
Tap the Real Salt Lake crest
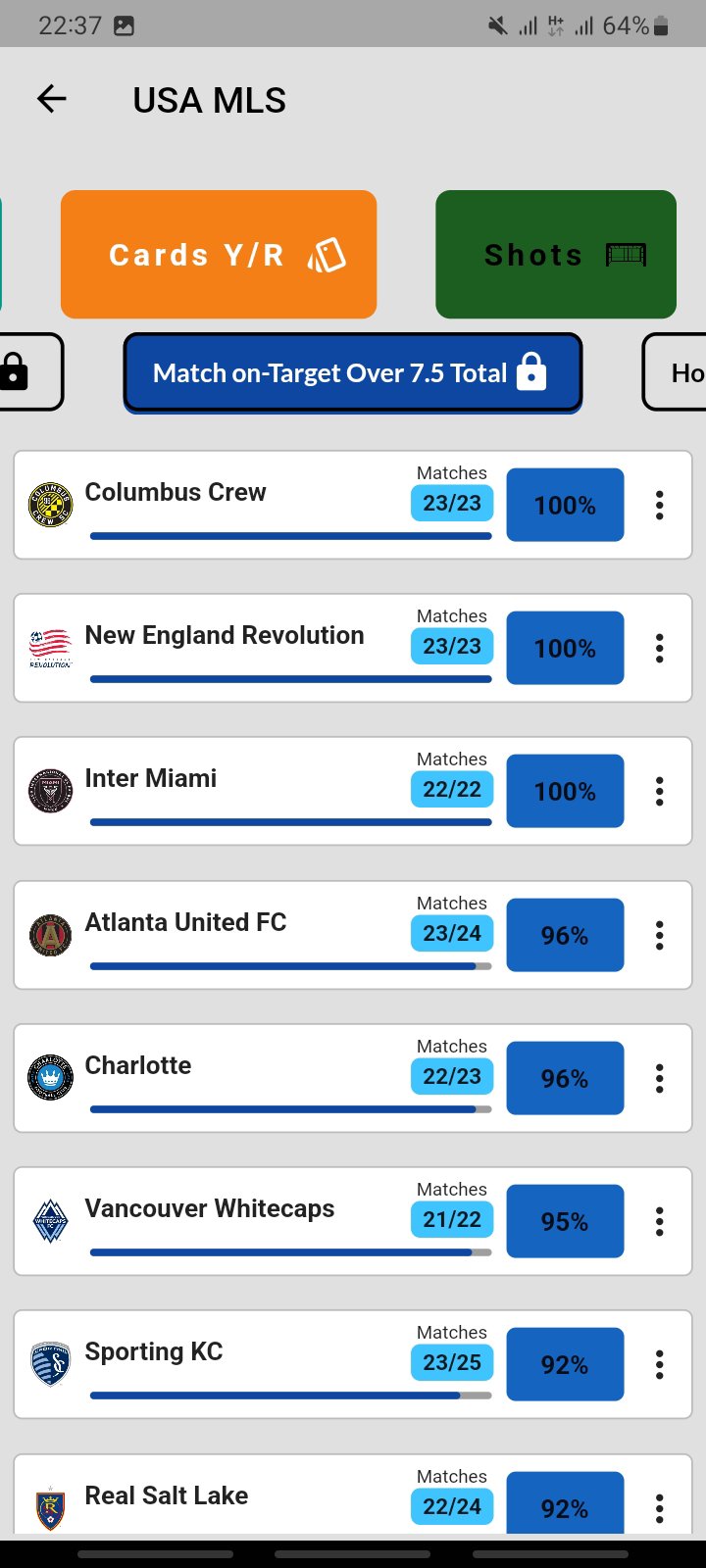[x=50, y=1507]
